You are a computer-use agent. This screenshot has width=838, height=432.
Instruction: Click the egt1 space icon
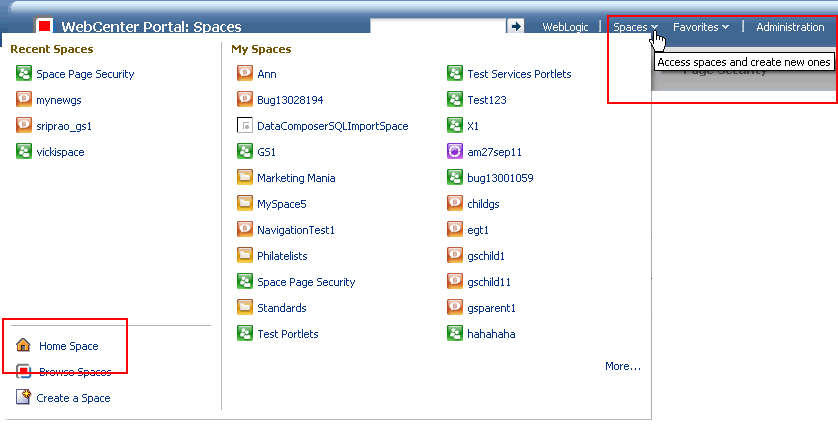click(x=454, y=229)
